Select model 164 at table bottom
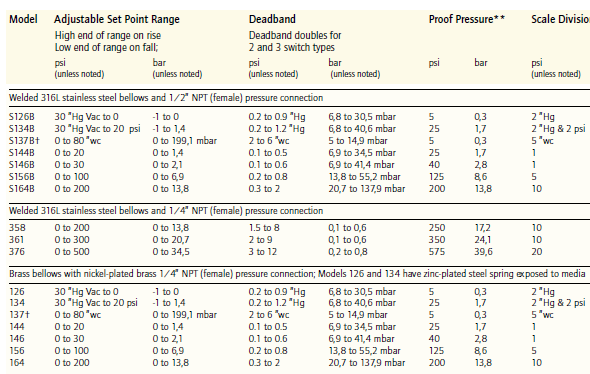Viewport: 590px width, 374px height. click(x=17, y=363)
